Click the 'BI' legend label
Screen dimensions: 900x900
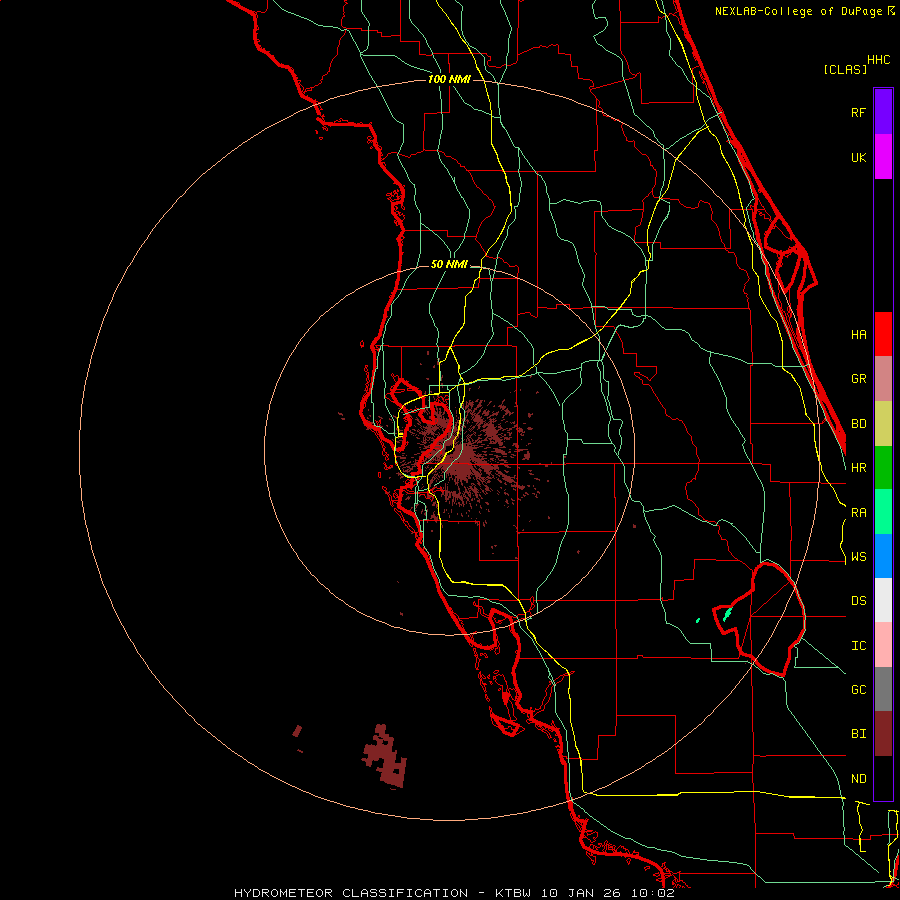point(858,734)
